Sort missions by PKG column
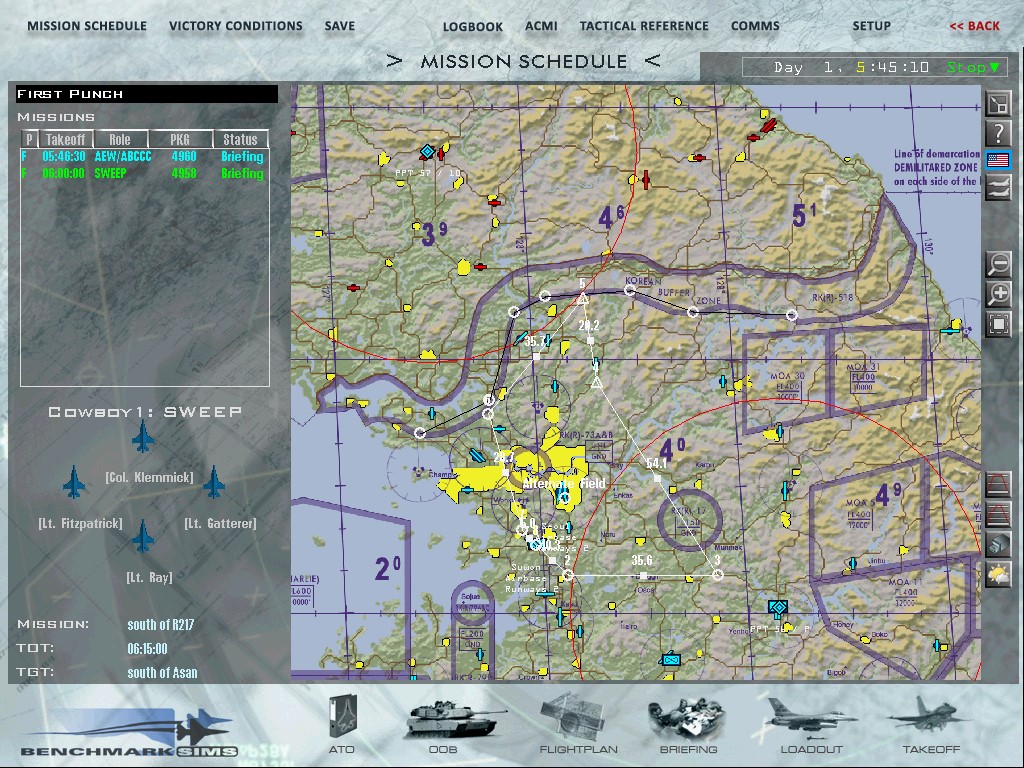1024x768 pixels. click(x=180, y=139)
